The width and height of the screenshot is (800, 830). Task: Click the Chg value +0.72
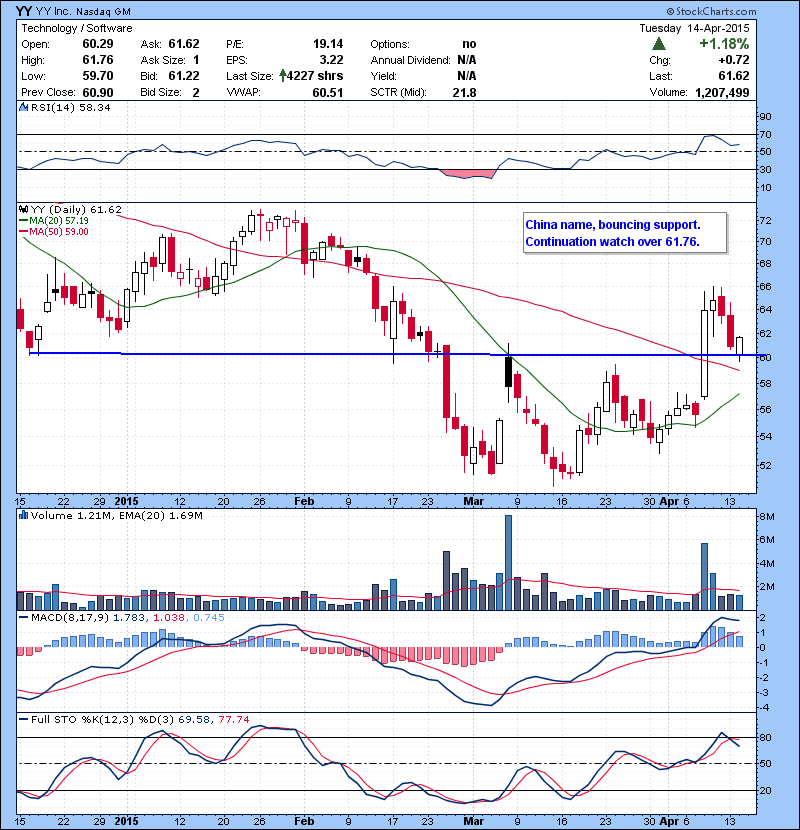tap(734, 60)
